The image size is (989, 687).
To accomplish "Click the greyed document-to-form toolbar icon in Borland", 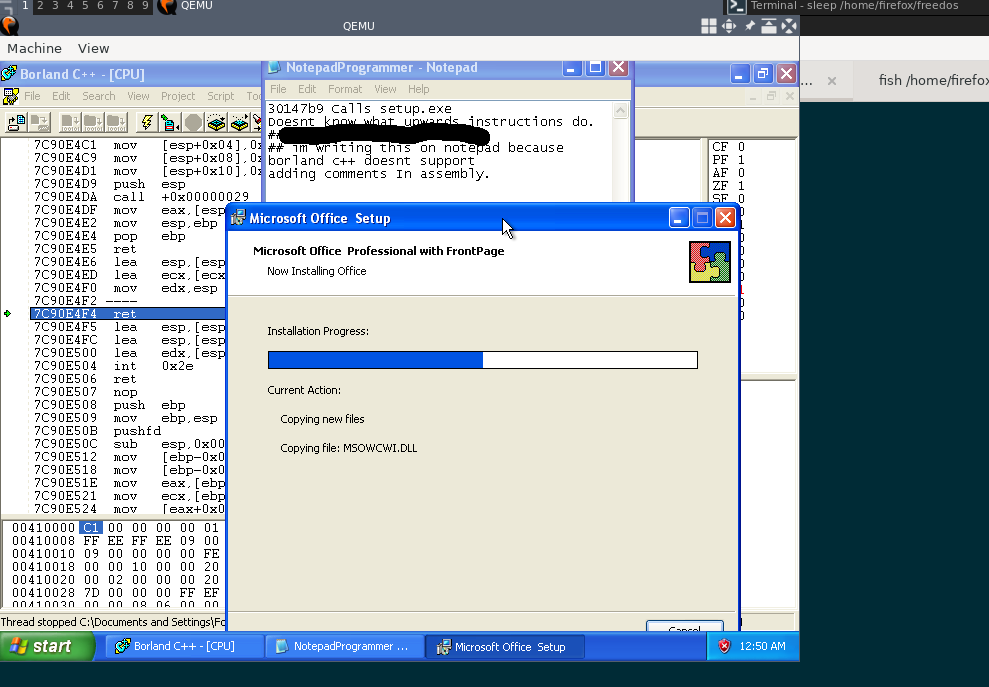I will point(40,122).
